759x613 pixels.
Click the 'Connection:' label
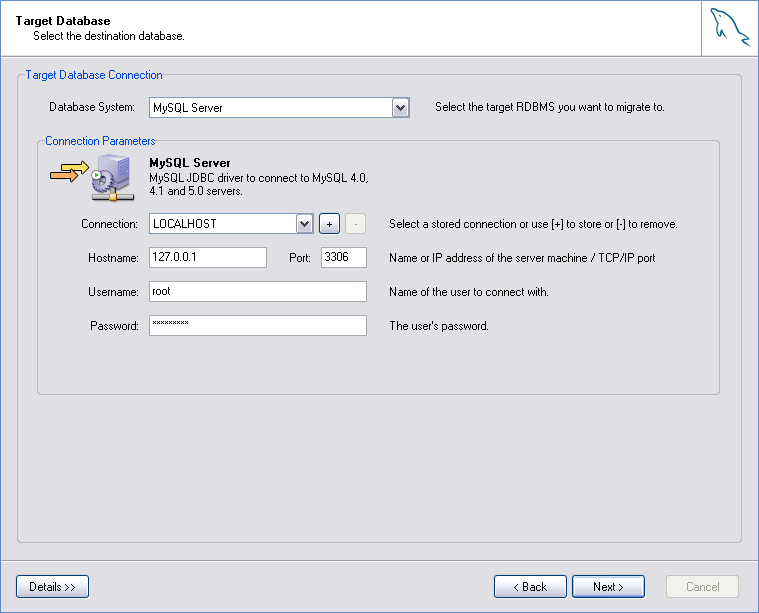(x=109, y=224)
